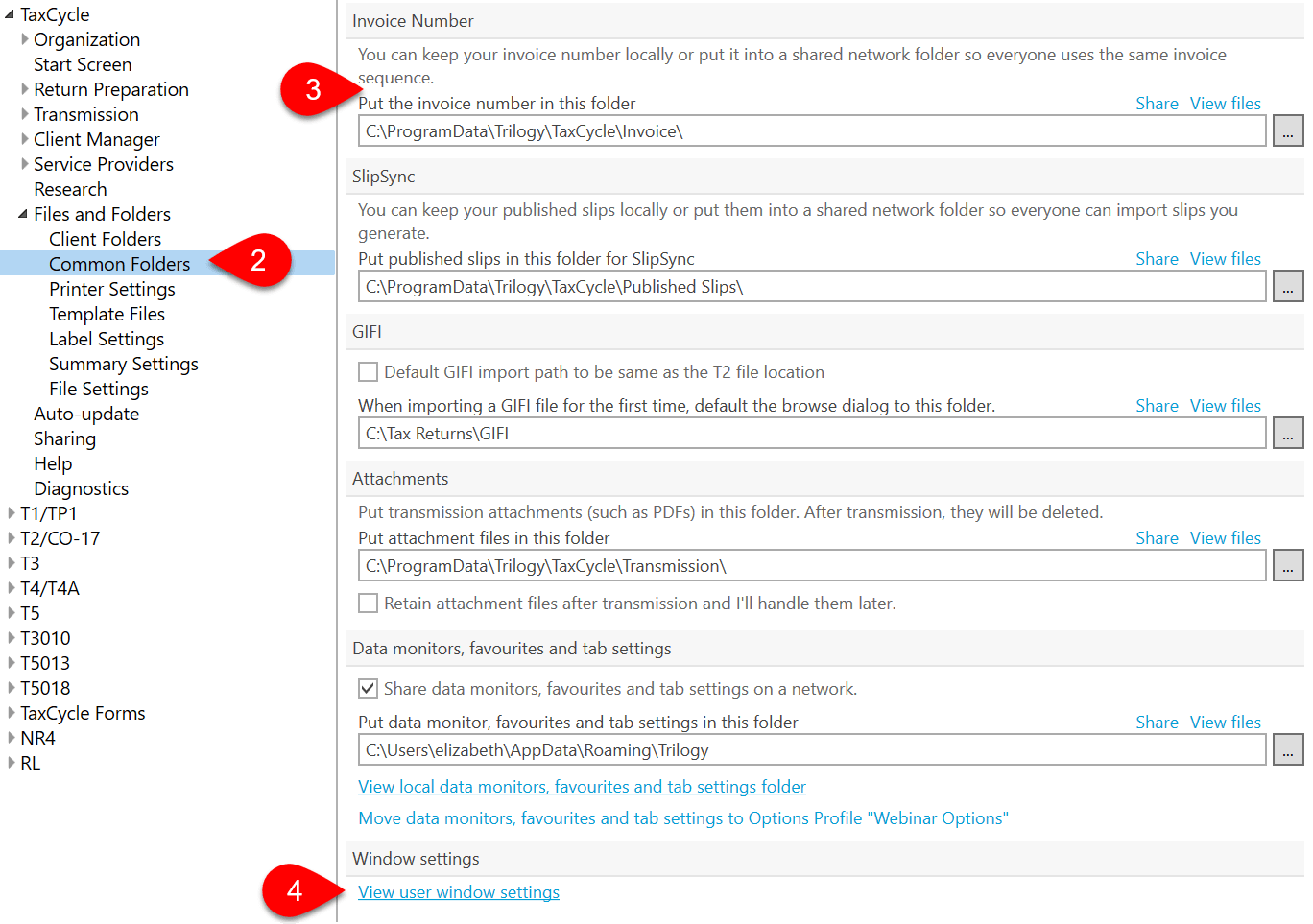Open Label Settings page

coord(107,339)
